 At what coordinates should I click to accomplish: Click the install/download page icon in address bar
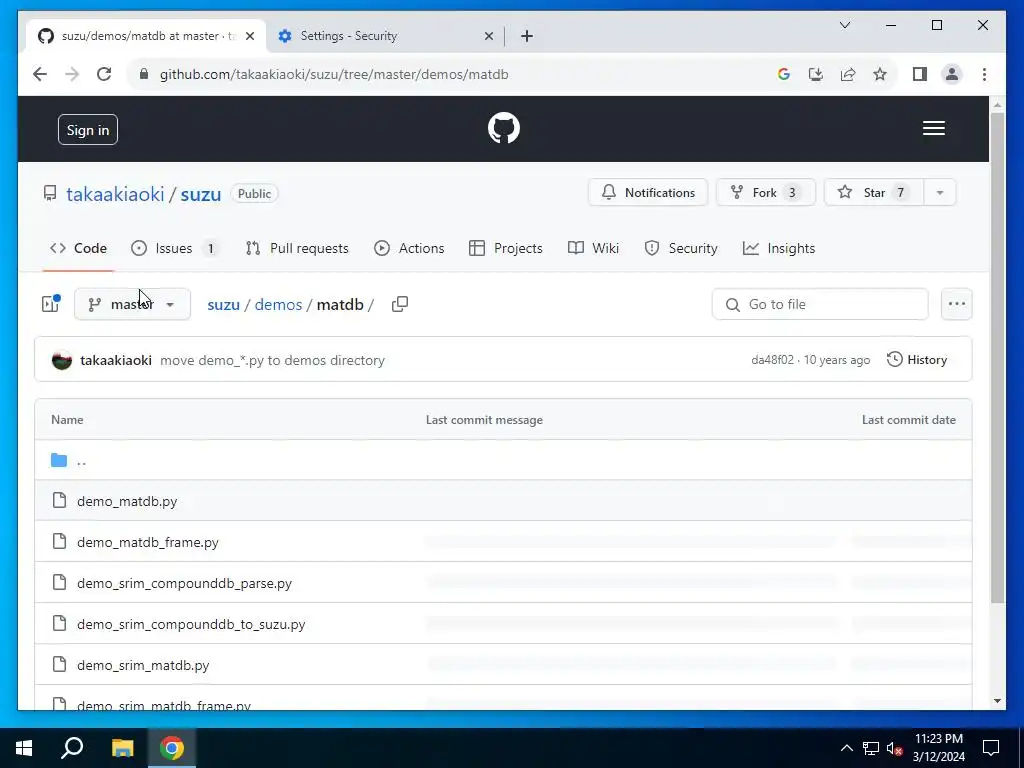[x=816, y=74]
